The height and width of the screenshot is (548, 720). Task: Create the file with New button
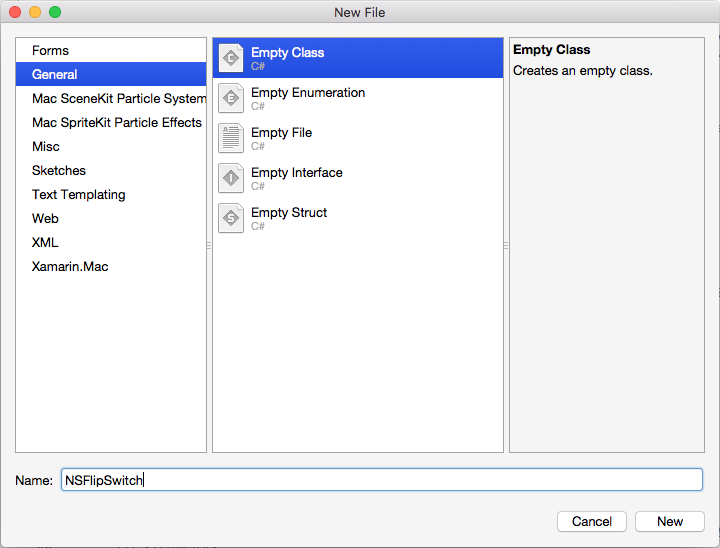(x=669, y=521)
